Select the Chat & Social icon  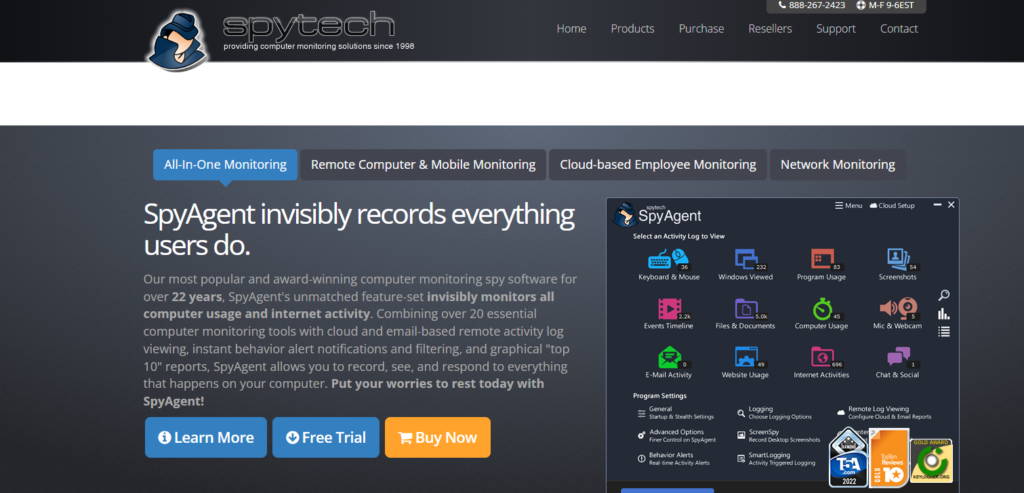898,357
